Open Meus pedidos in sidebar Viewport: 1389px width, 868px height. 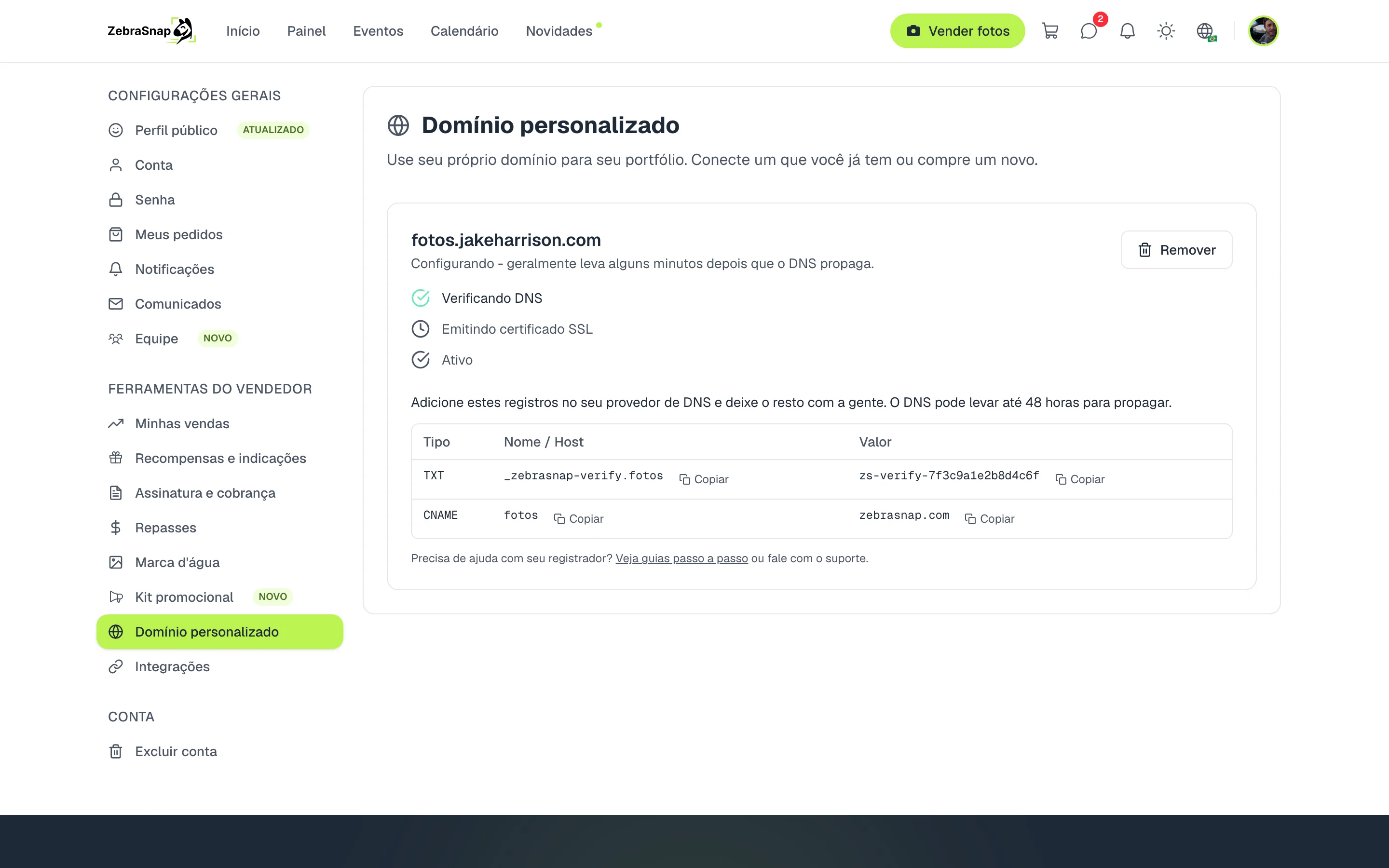pos(220,234)
